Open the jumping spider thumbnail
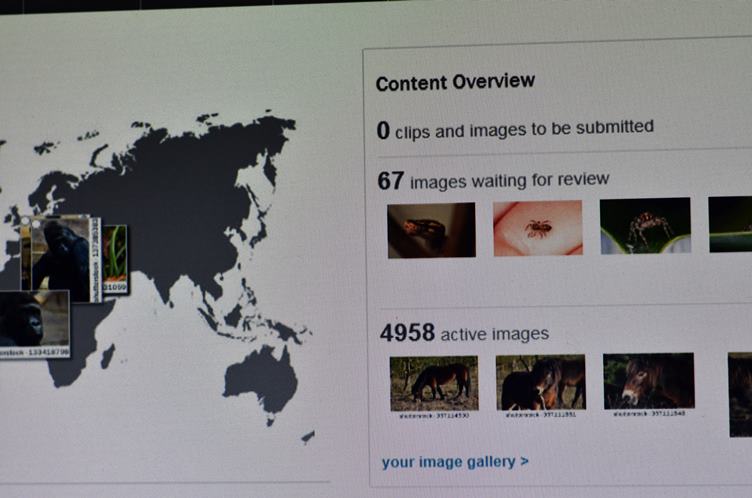 point(646,225)
